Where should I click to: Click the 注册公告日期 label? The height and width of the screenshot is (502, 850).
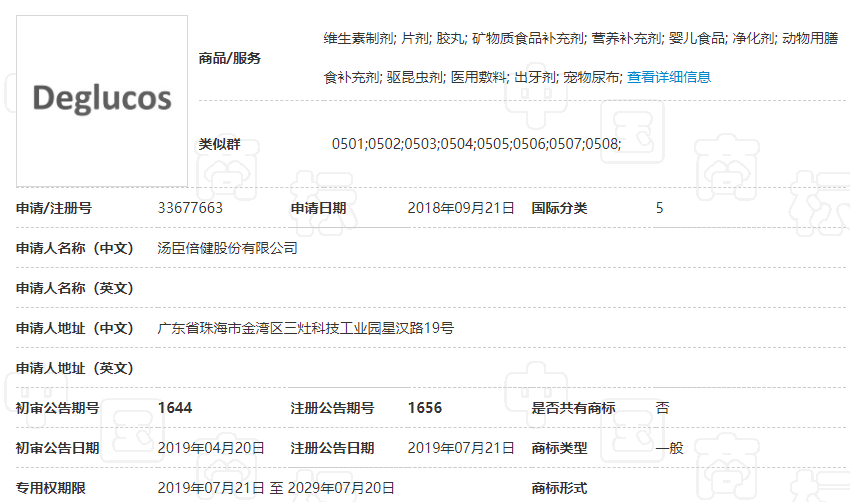click(x=333, y=448)
